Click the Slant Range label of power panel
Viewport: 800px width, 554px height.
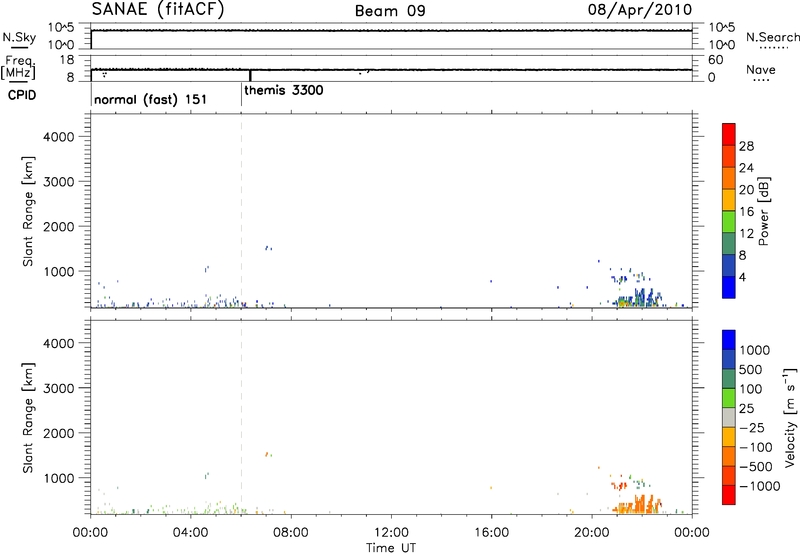[x=28, y=211]
